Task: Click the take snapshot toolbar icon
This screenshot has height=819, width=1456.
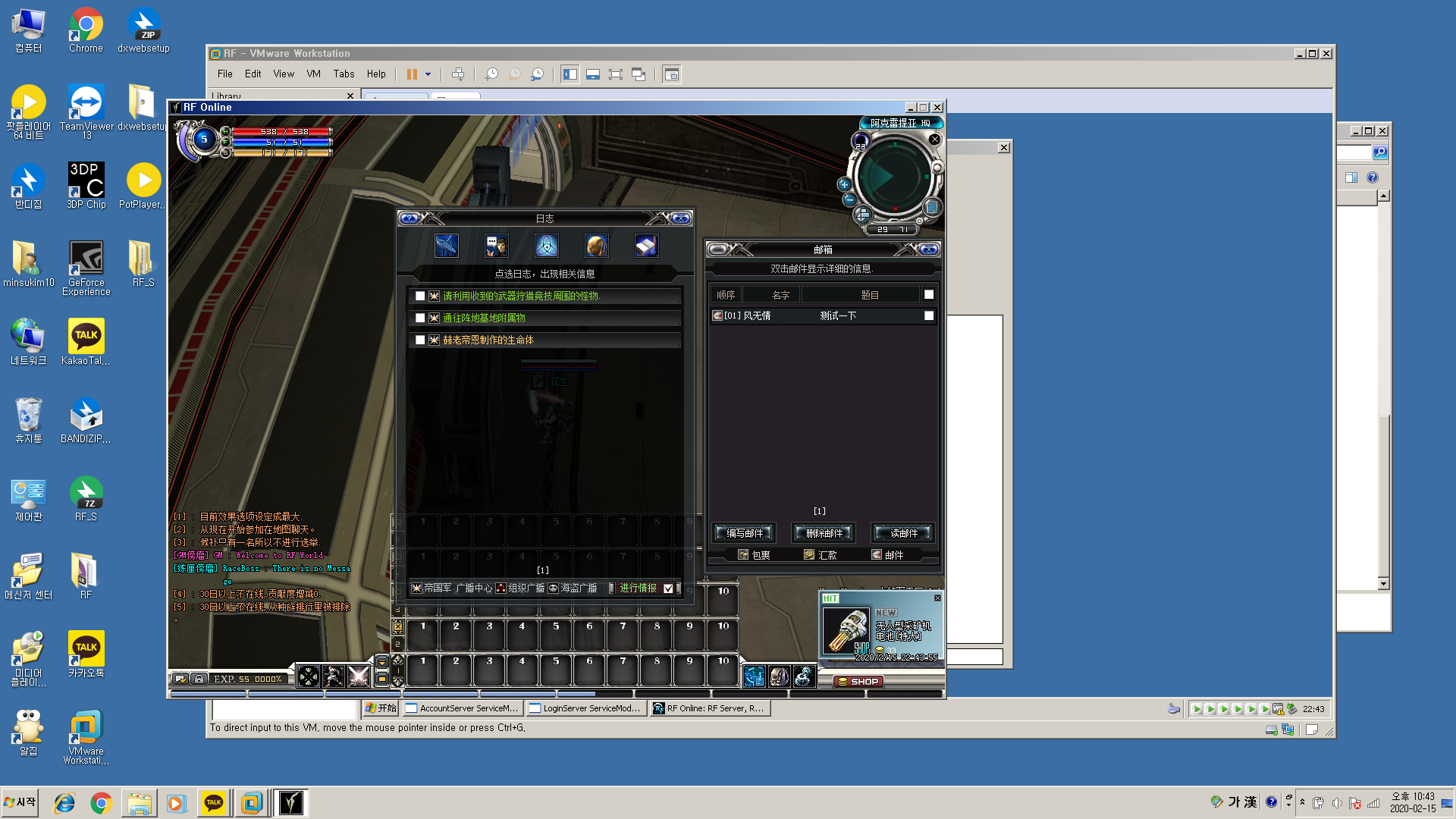Action: click(x=491, y=74)
